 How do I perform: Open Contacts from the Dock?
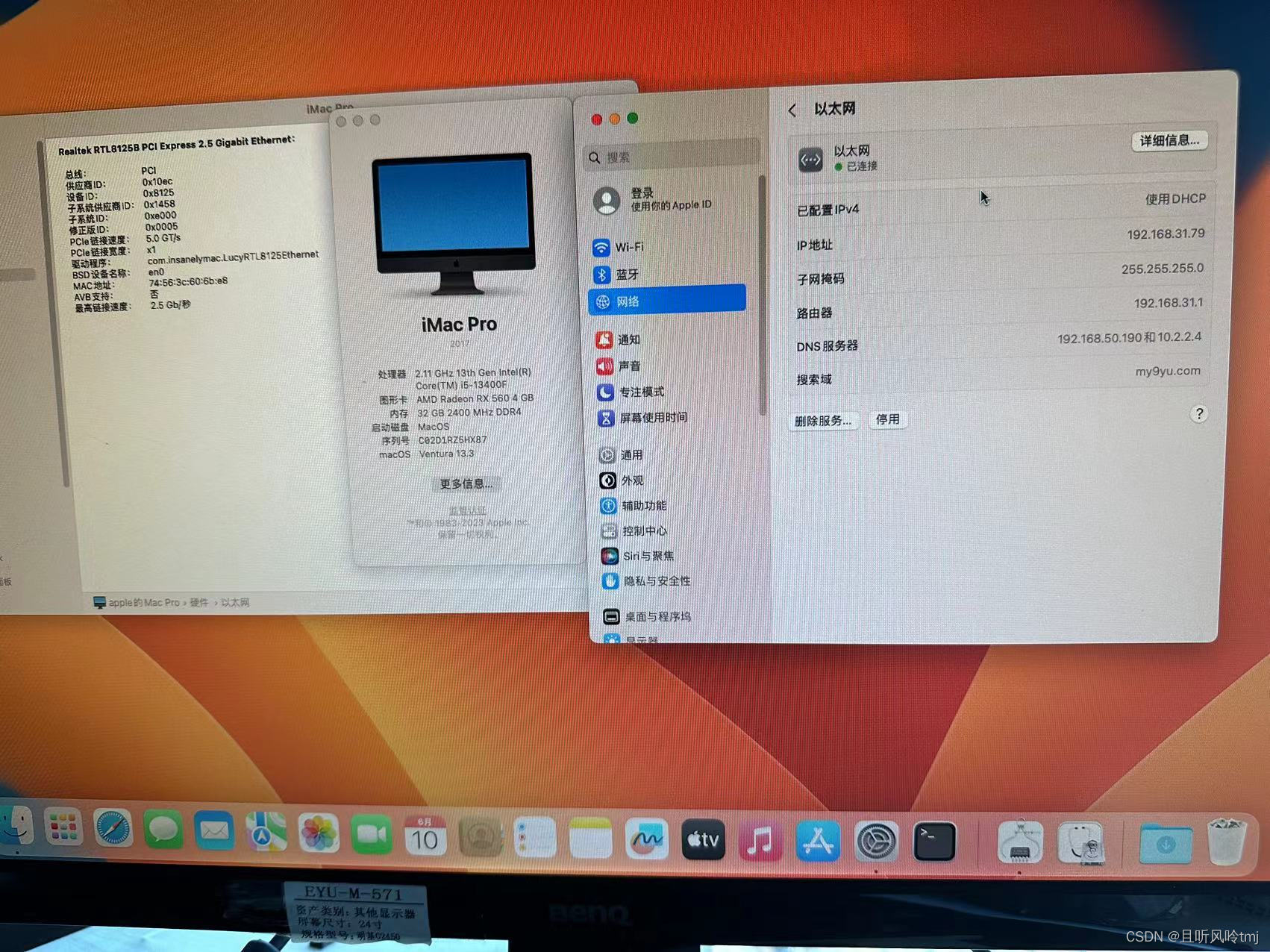[x=480, y=837]
